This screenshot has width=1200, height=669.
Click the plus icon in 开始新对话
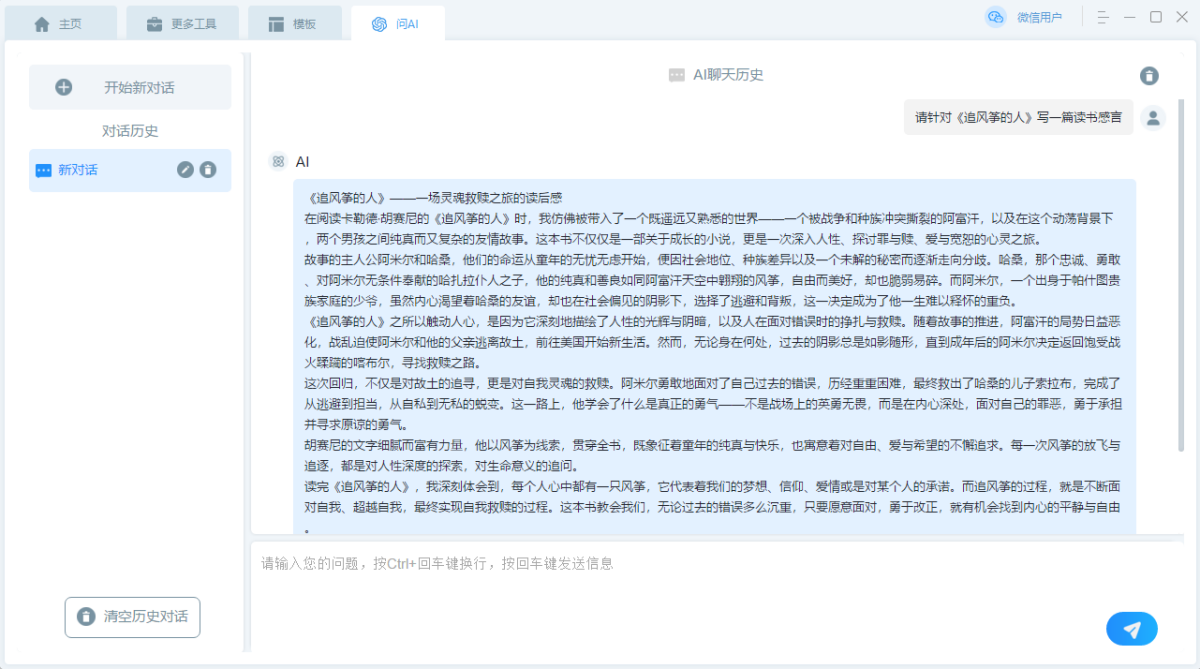[64, 87]
